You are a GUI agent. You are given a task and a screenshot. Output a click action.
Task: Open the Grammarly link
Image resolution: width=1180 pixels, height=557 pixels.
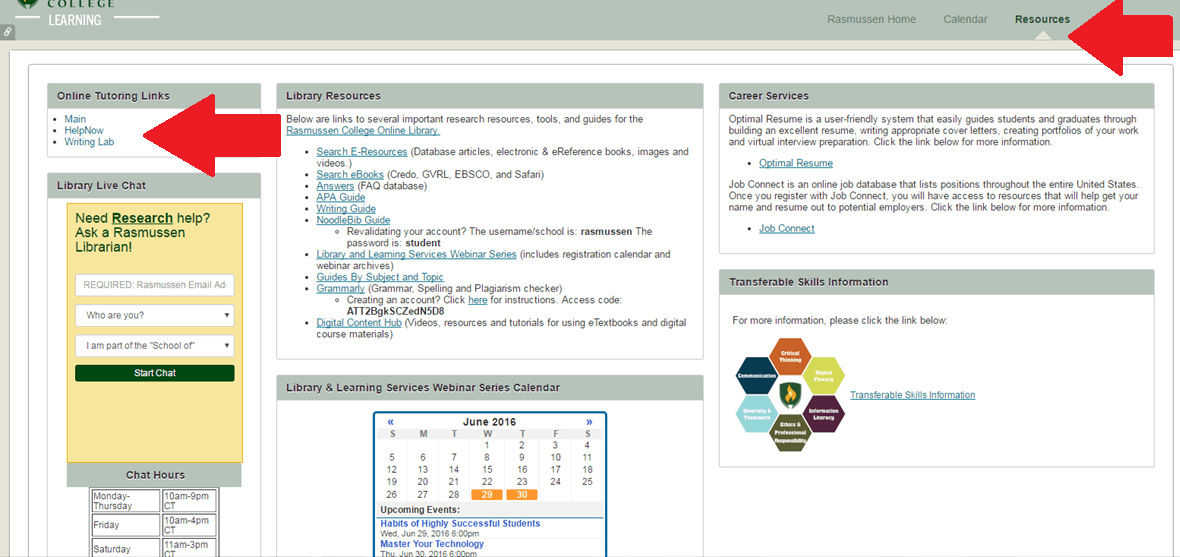tap(341, 288)
